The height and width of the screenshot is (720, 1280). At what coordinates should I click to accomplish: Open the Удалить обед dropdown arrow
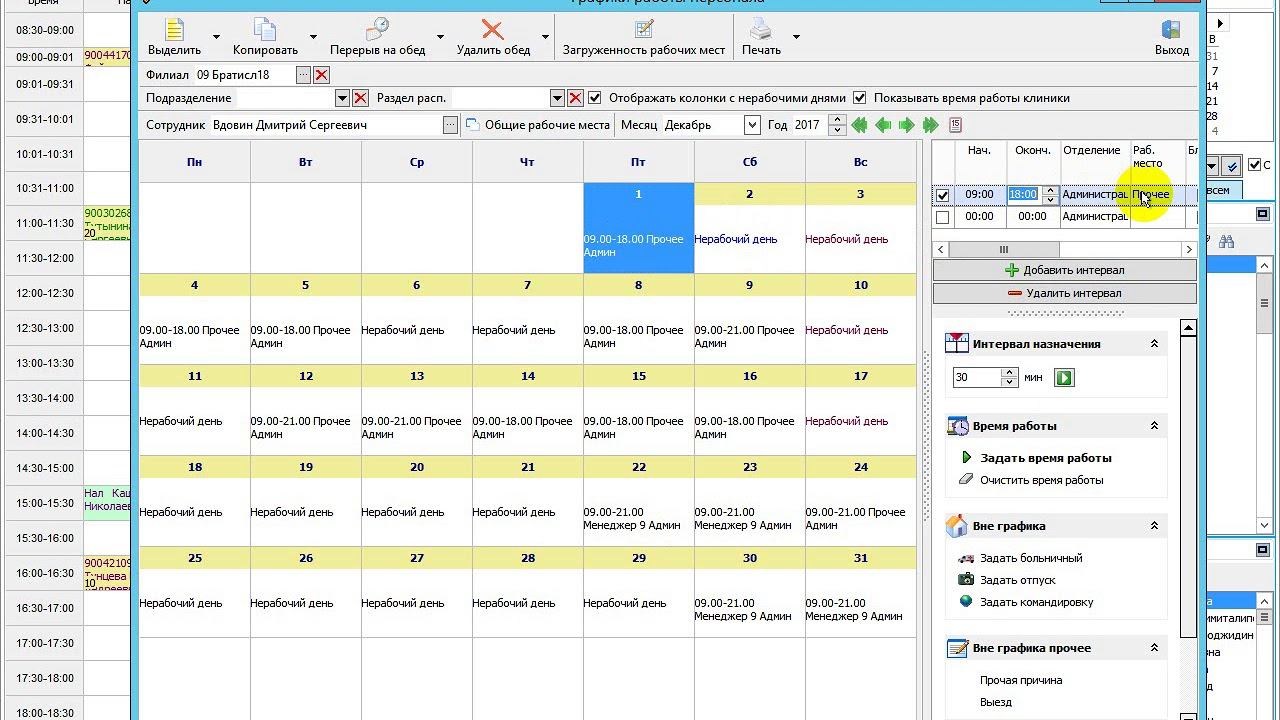(x=545, y=37)
